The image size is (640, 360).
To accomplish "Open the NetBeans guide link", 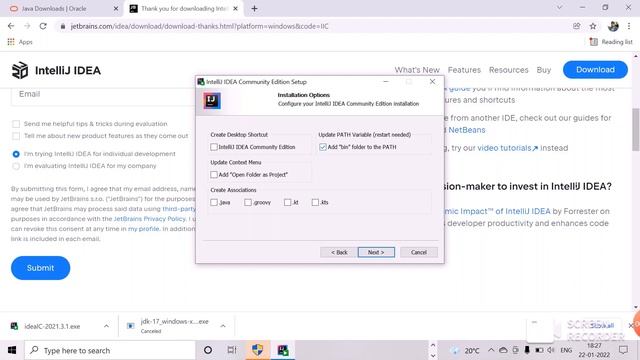I will point(467,130).
